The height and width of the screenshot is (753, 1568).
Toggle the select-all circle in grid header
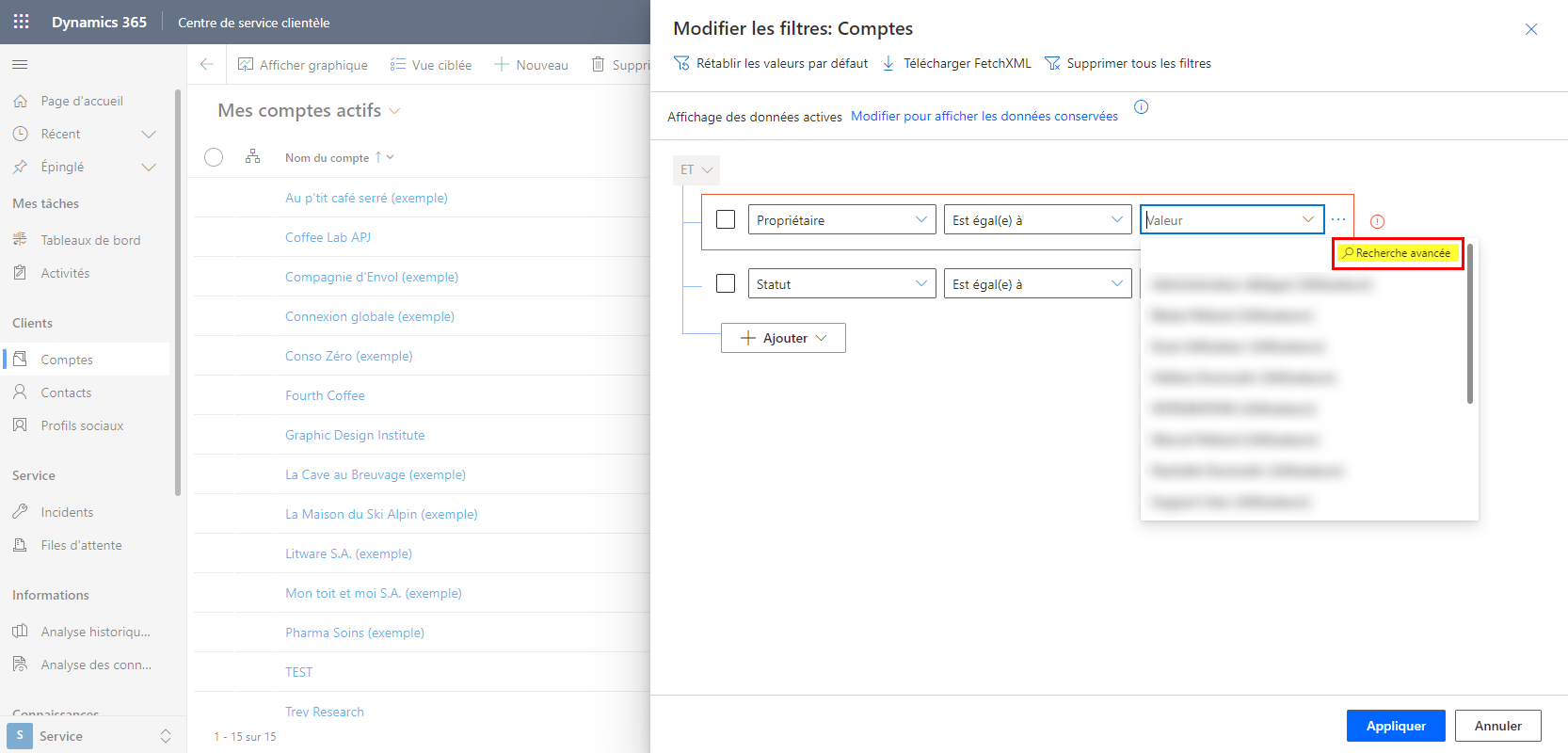point(214,157)
